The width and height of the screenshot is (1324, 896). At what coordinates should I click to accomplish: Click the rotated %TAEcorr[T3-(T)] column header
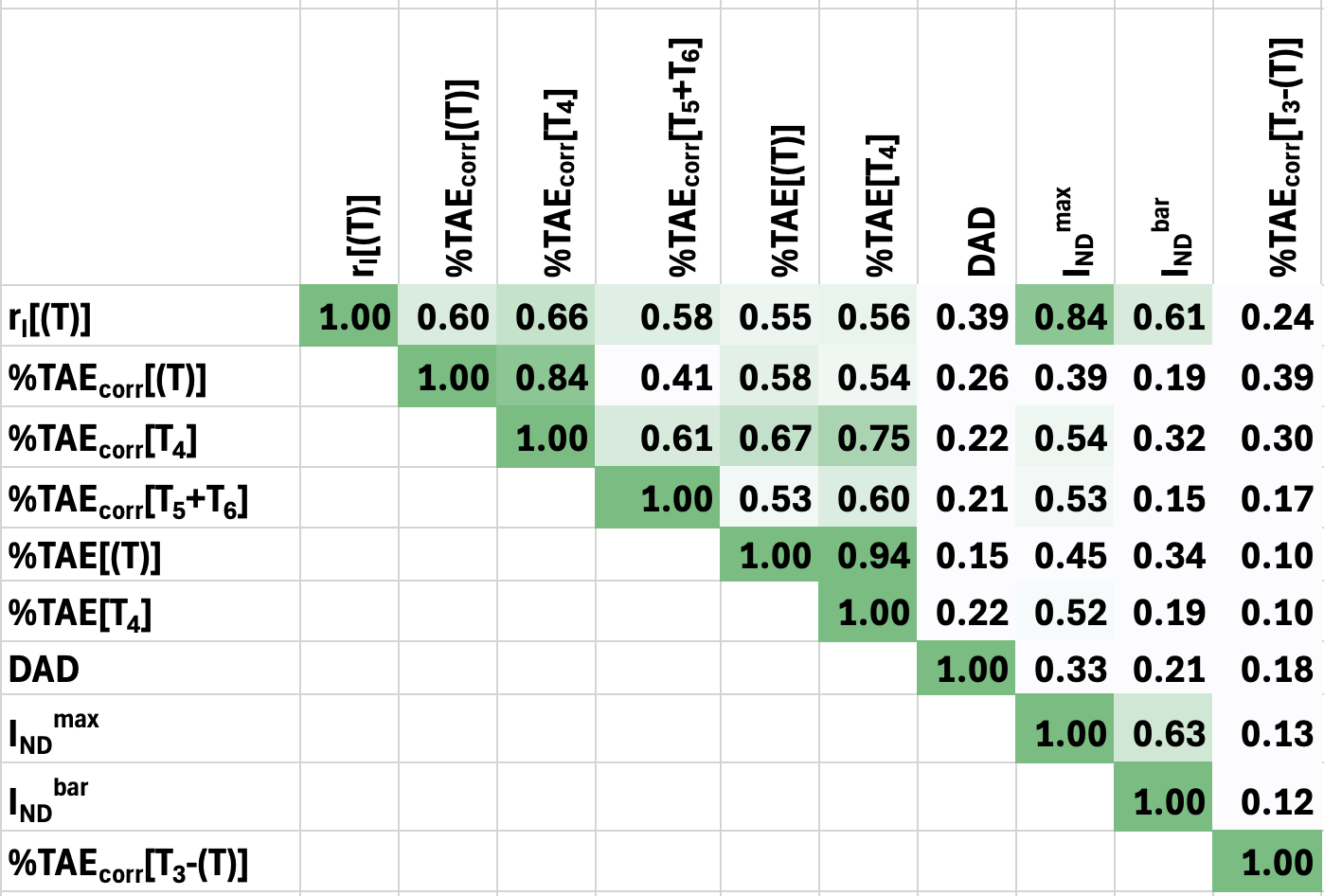[1283, 156]
